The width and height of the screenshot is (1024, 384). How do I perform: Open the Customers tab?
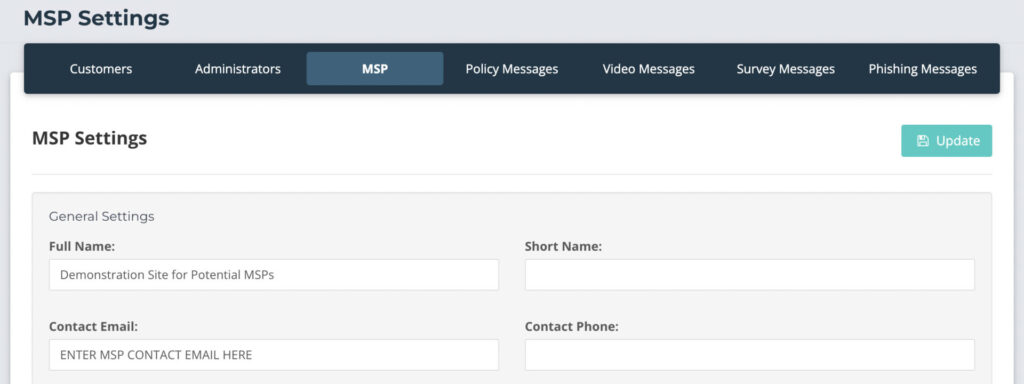pyautogui.click(x=101, y=69)
